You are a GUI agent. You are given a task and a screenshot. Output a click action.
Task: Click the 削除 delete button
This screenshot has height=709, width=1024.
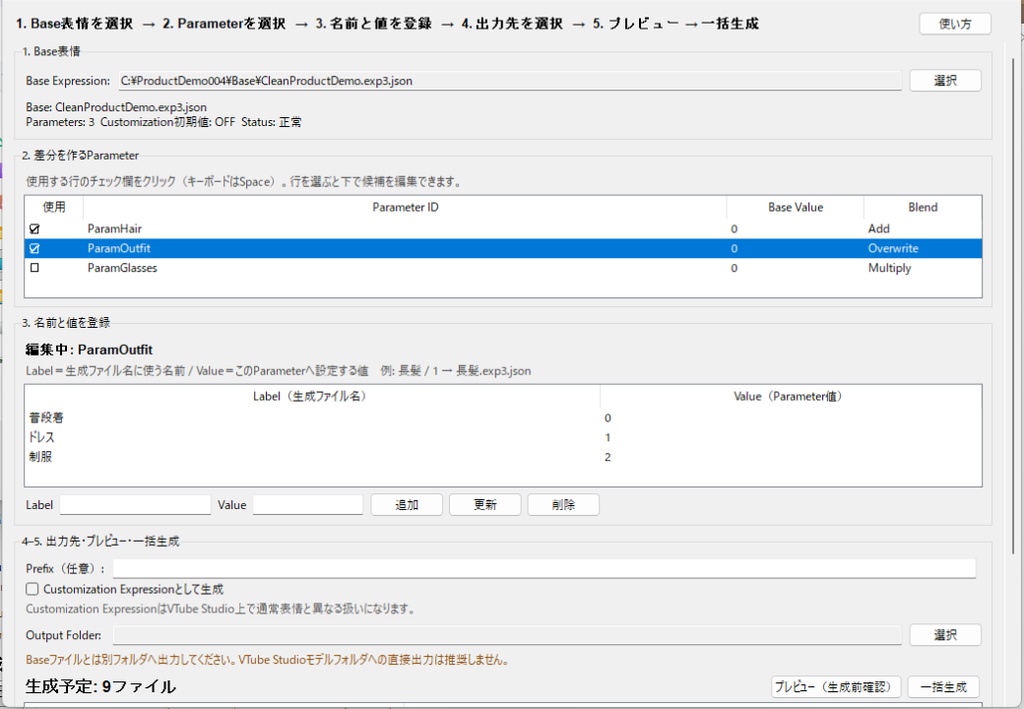click(x=563, y=505)
